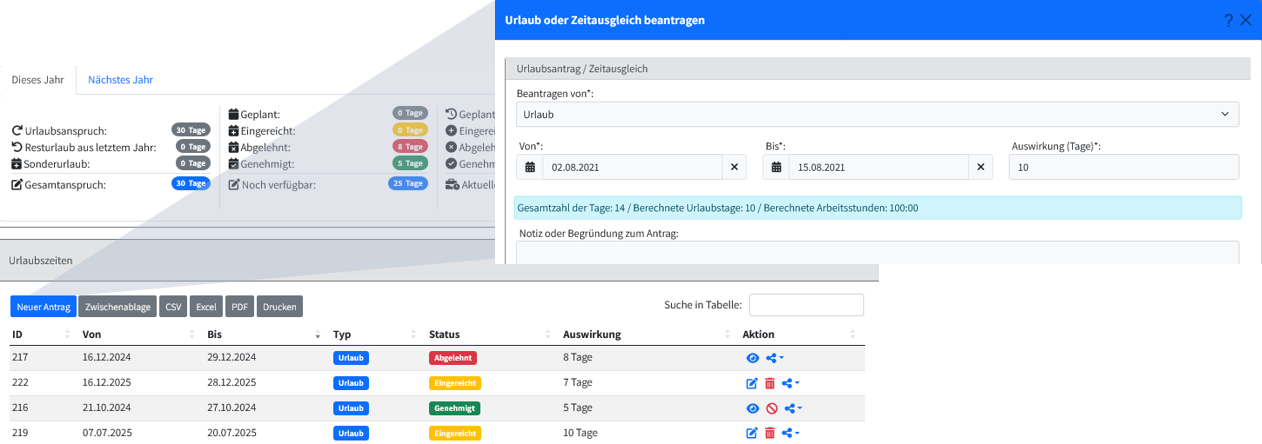
Task: Export table to Excel
Action: [x=206, y=306]
